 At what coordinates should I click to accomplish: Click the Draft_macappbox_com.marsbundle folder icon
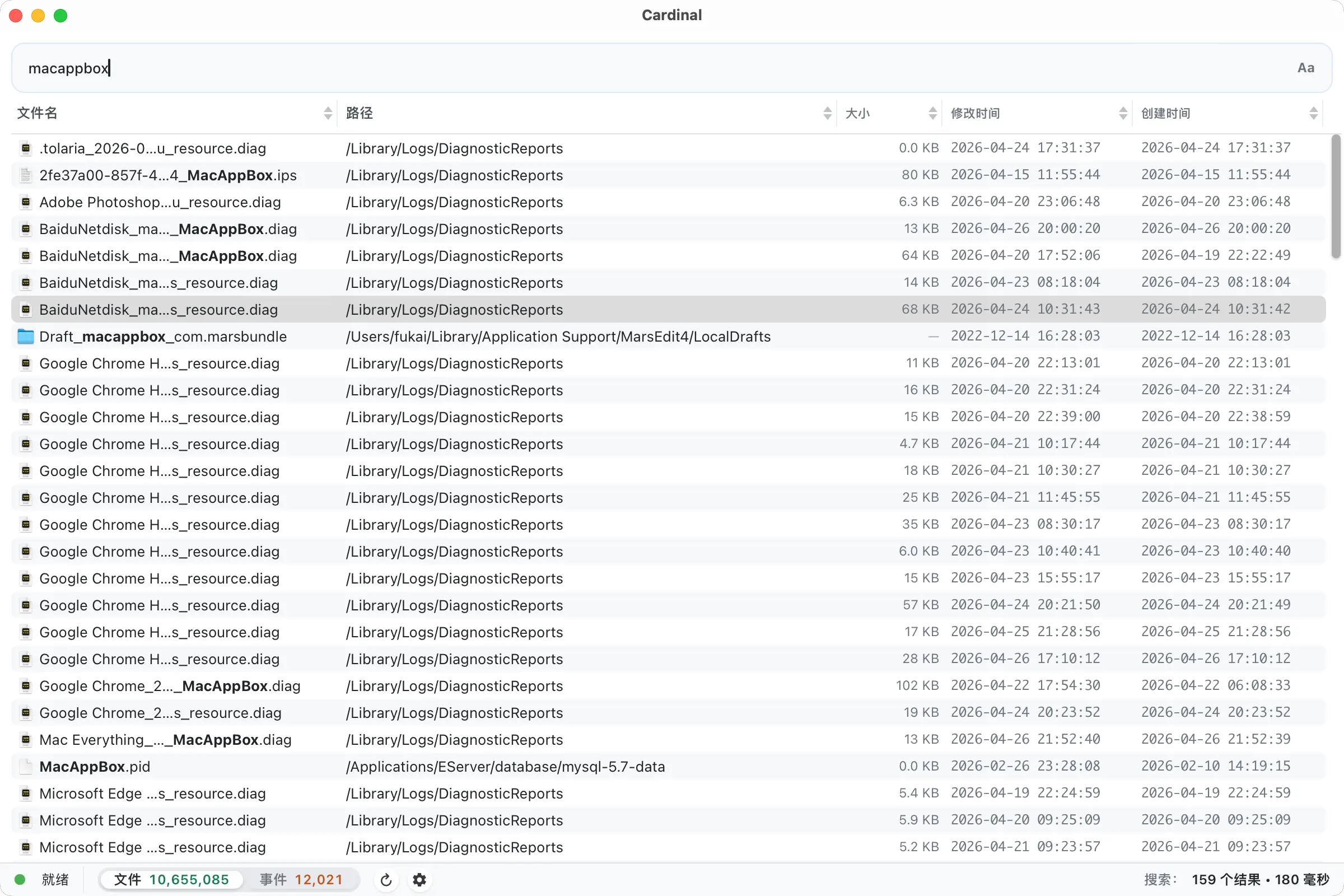click(25, 337)
